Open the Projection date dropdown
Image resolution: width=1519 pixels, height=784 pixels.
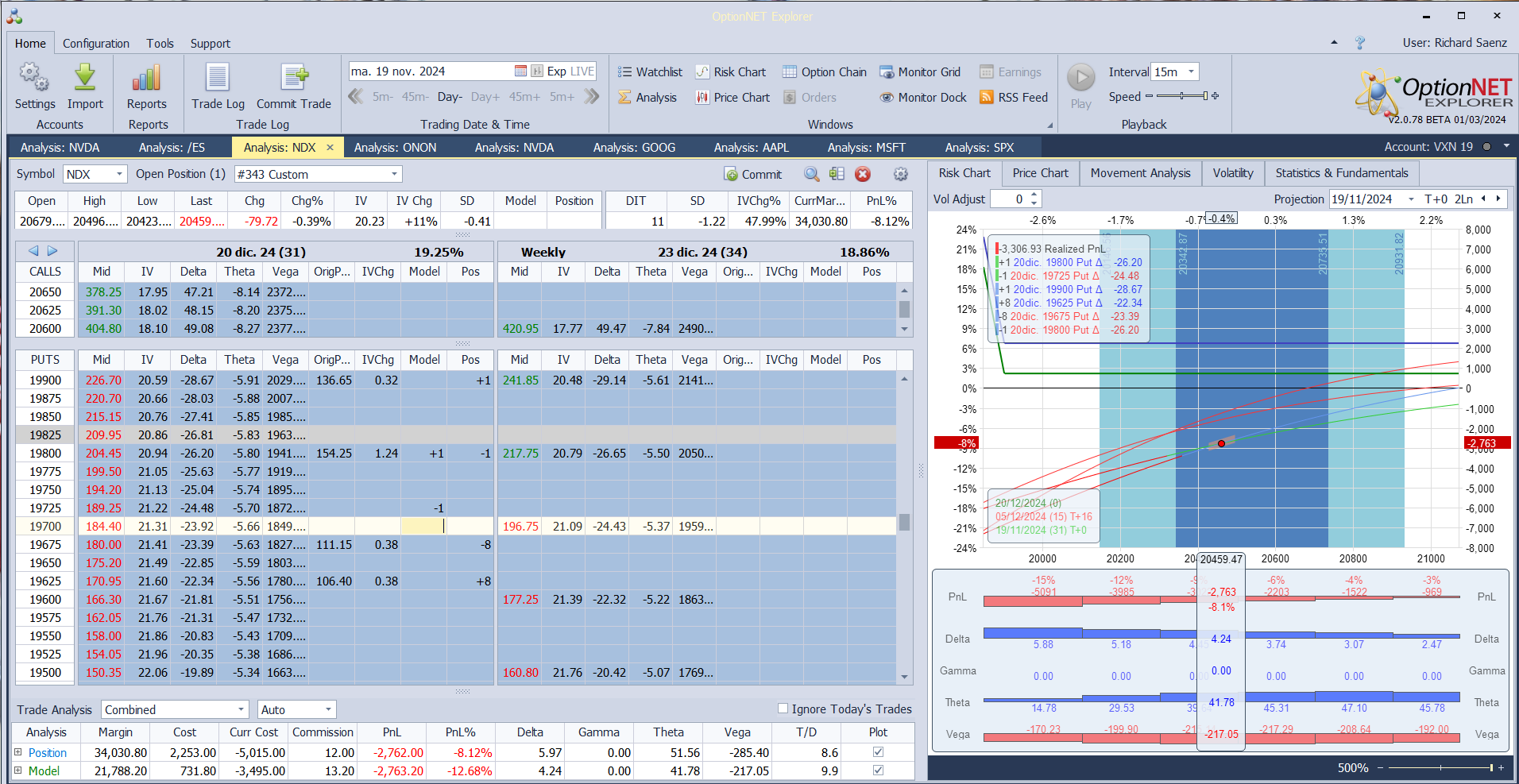click(1411, 199)
